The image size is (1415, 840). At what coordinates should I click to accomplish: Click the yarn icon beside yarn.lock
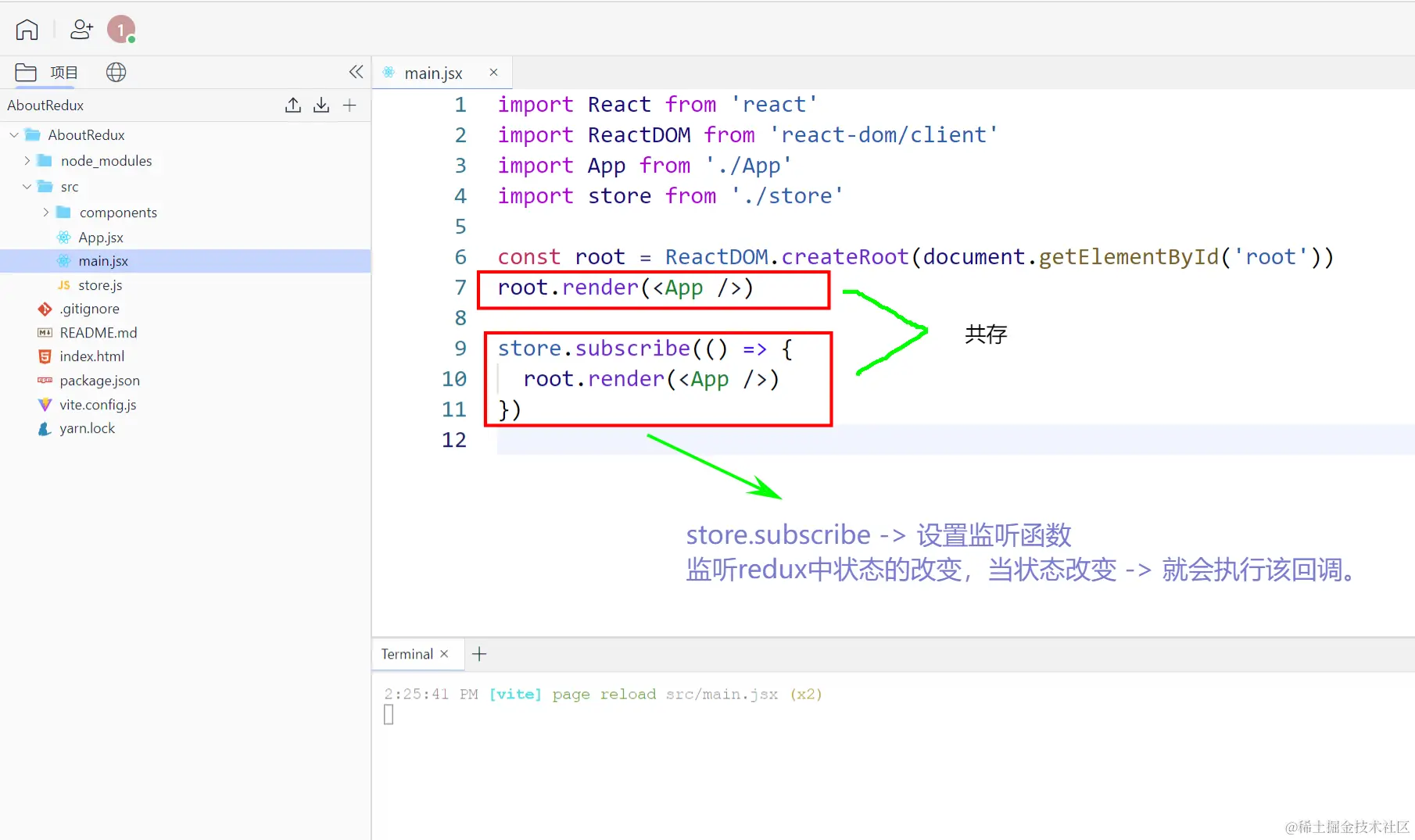point(45,428)
